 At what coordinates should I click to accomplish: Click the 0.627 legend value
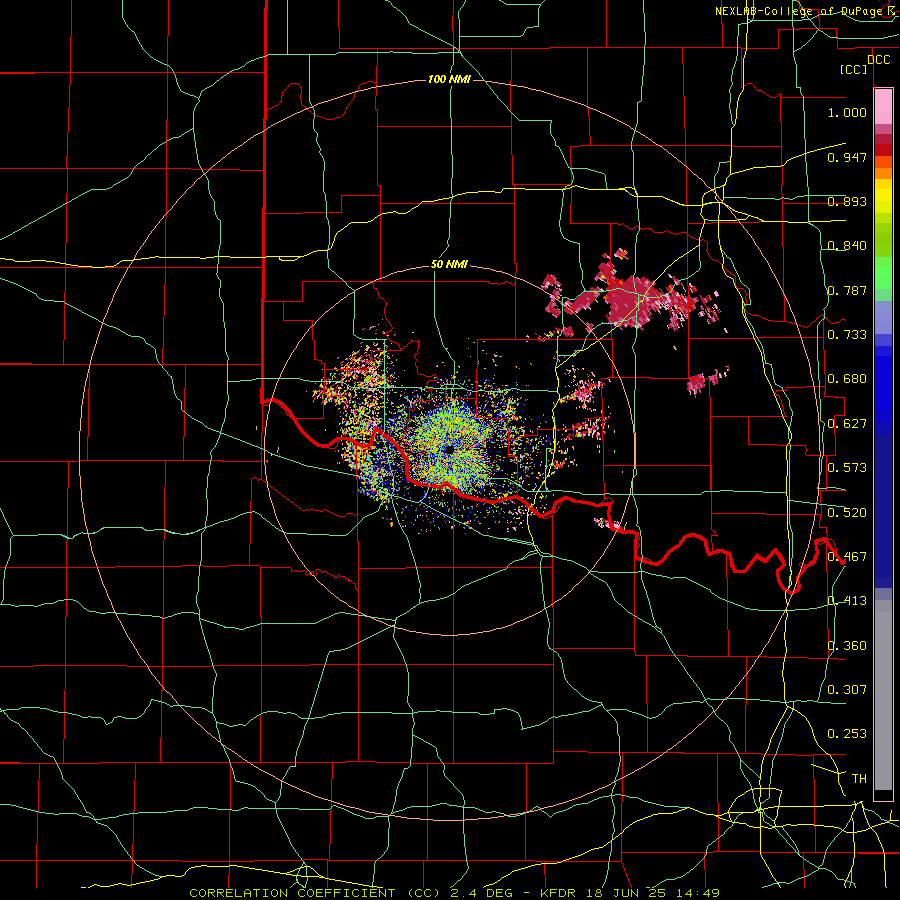(x=847, y=424)
